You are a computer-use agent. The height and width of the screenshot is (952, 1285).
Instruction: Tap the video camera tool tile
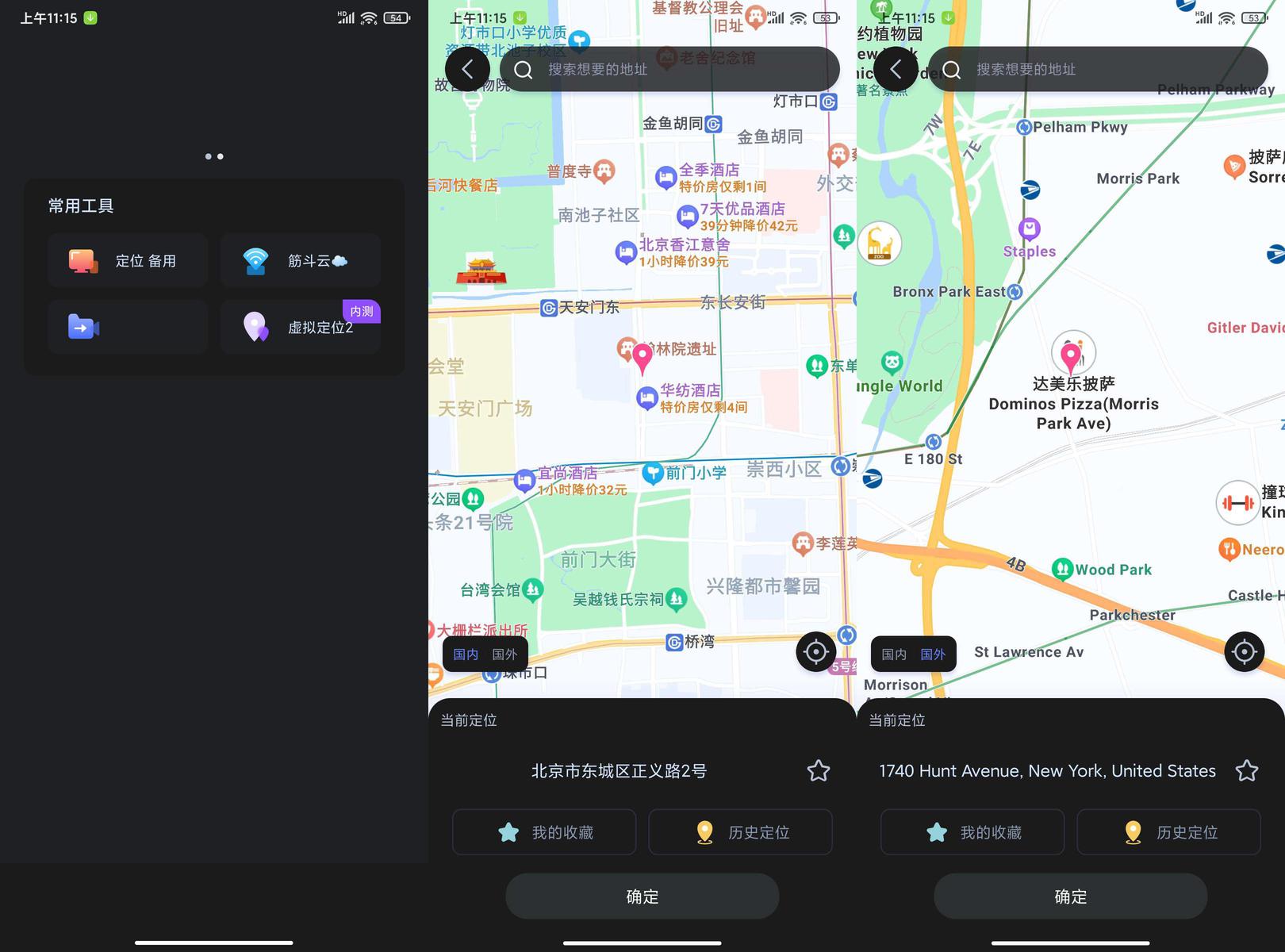(x=128, y=327)
